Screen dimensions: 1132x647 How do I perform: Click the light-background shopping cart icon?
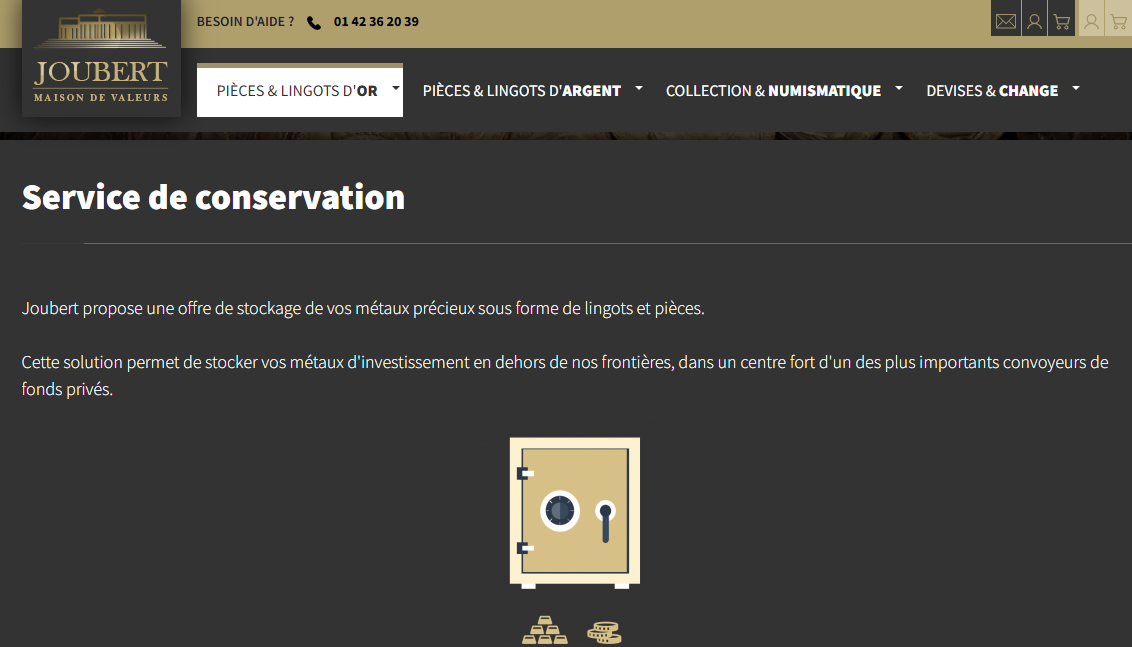point(1118,21)
